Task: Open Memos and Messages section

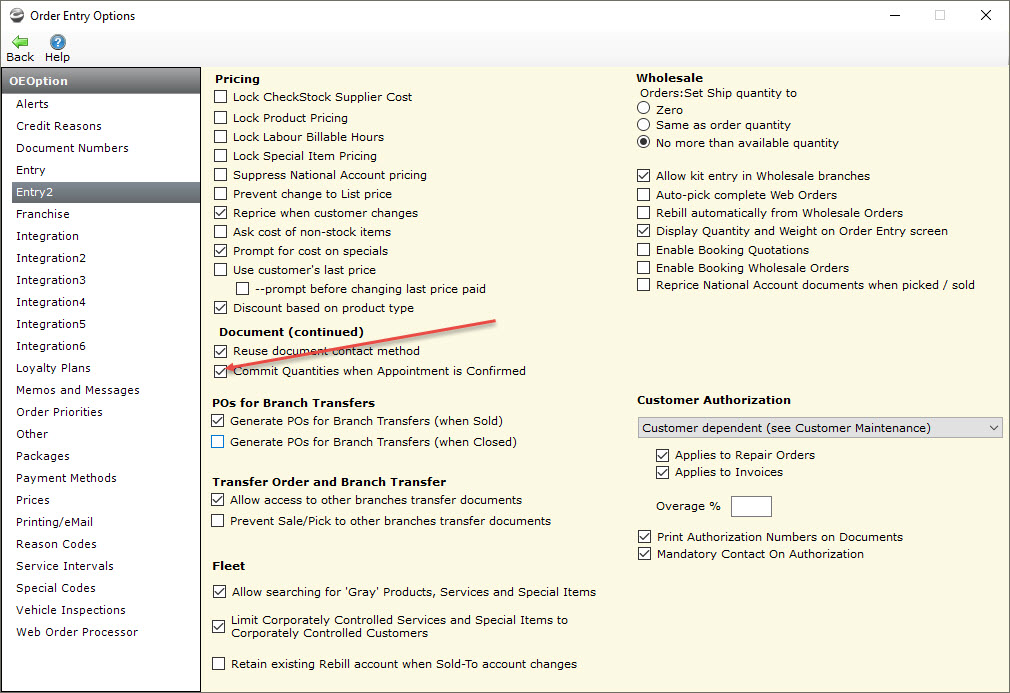Action: tap(78, 390)
